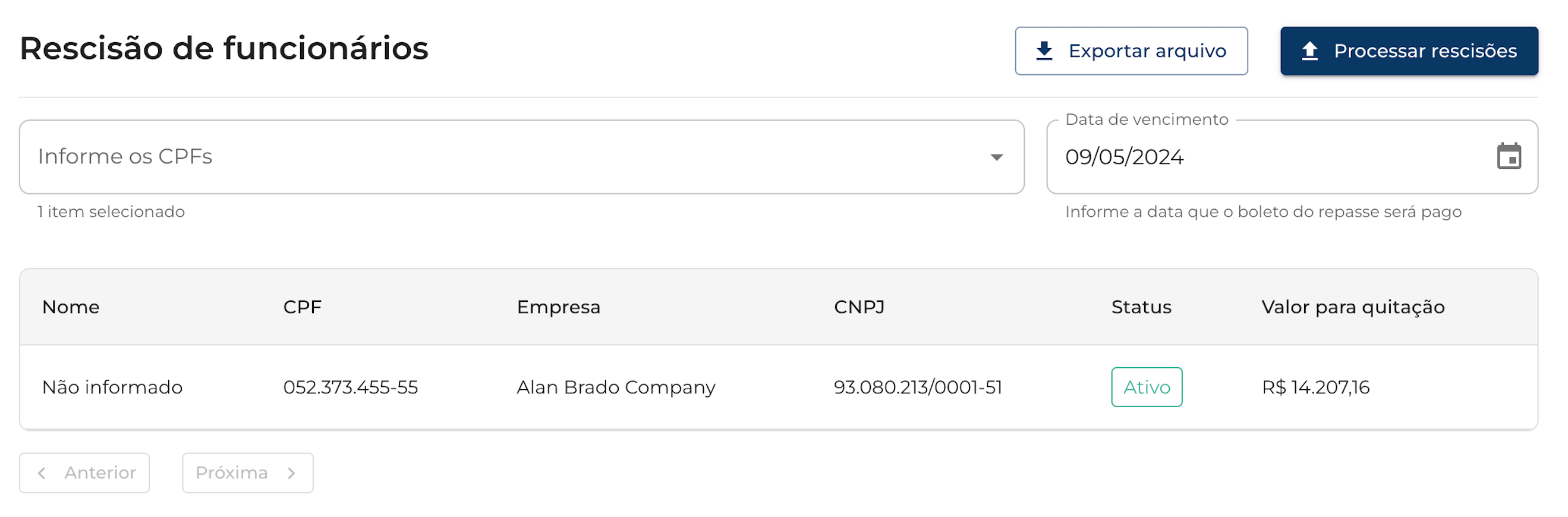This screenshot has width=1568, height=517.
Task: Click the CPF column header
Action: click(302, 307)
